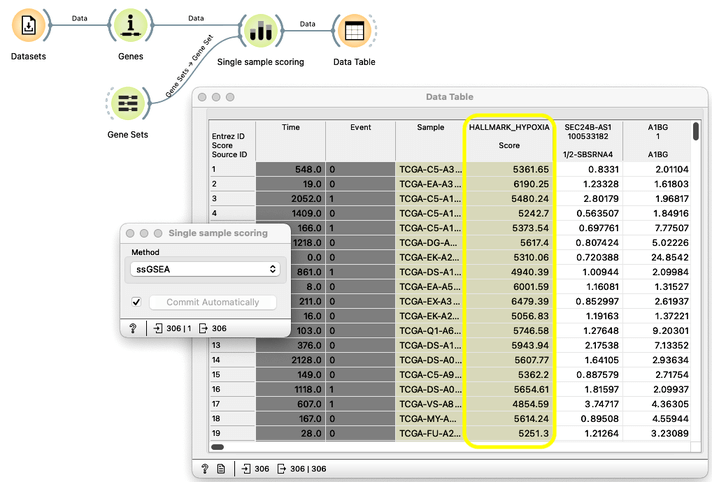Image resolution: width=712 pixels, height=482 pixels.
Task: Toggle the Commit Automatically checkbox
Action: click(136, 302)
